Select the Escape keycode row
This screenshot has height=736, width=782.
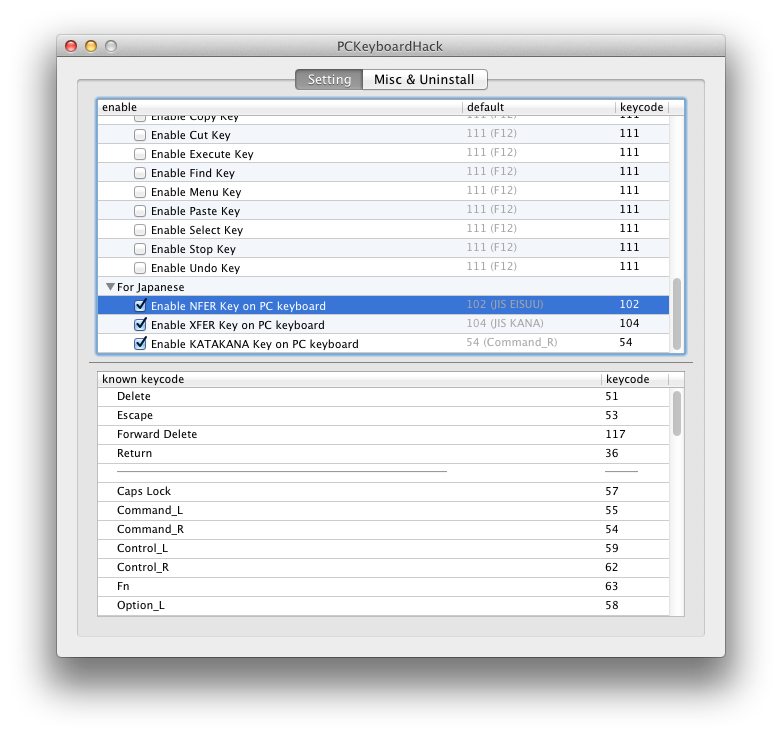pos(383,415)
